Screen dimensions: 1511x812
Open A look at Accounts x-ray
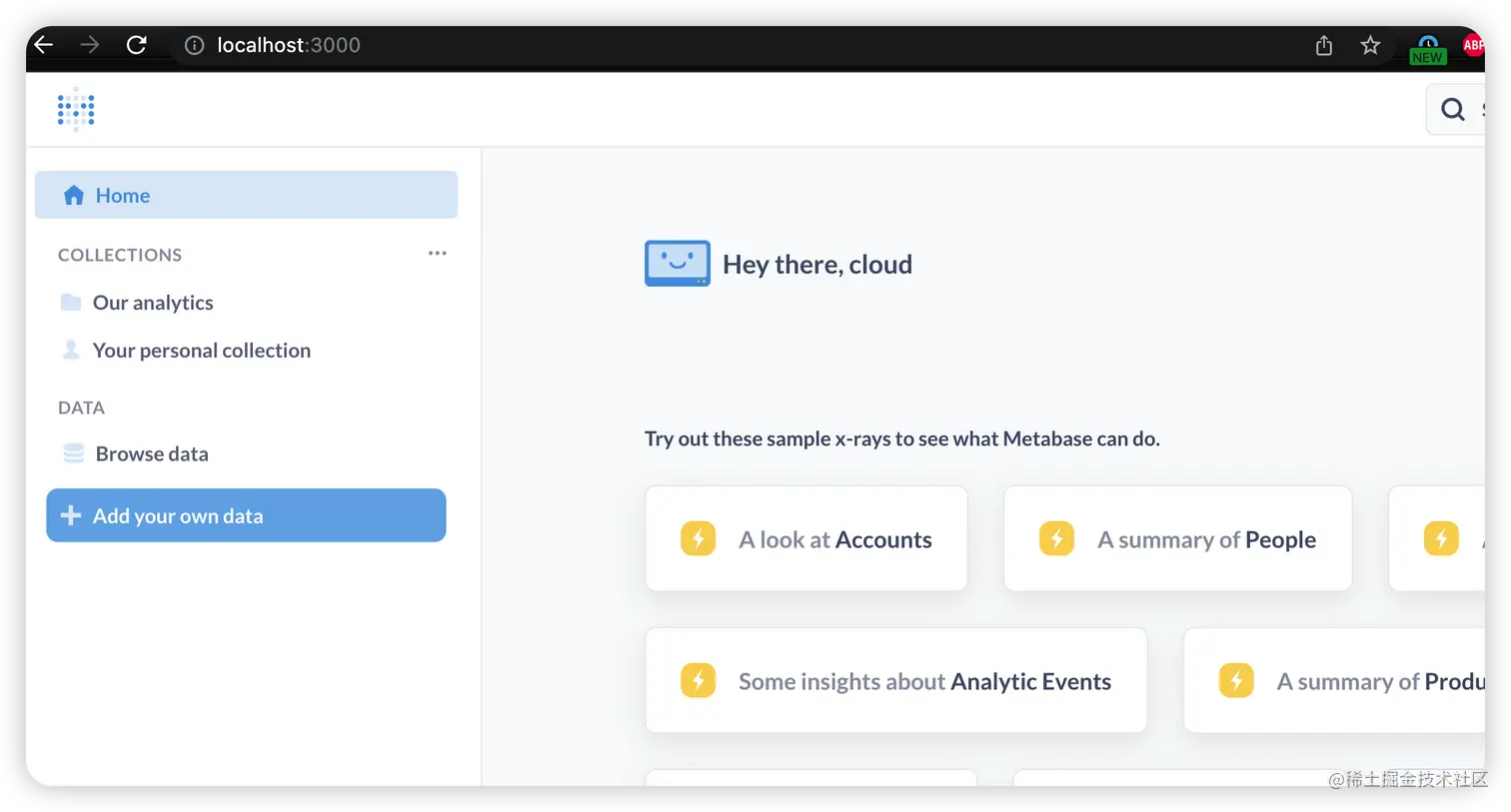tap(806, 538)
